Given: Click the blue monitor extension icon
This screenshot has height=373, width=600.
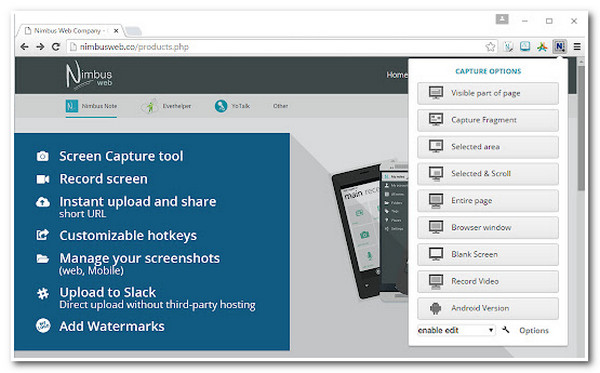Looking at the screenshot, I should [525, 46].
